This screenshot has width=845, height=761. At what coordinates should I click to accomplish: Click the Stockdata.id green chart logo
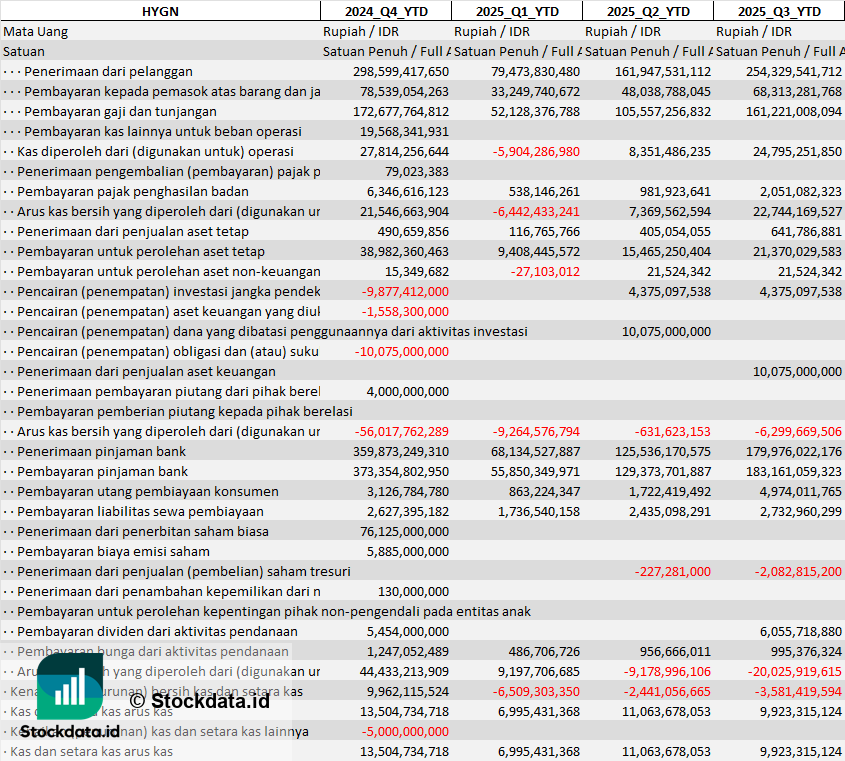pos(69,686)
